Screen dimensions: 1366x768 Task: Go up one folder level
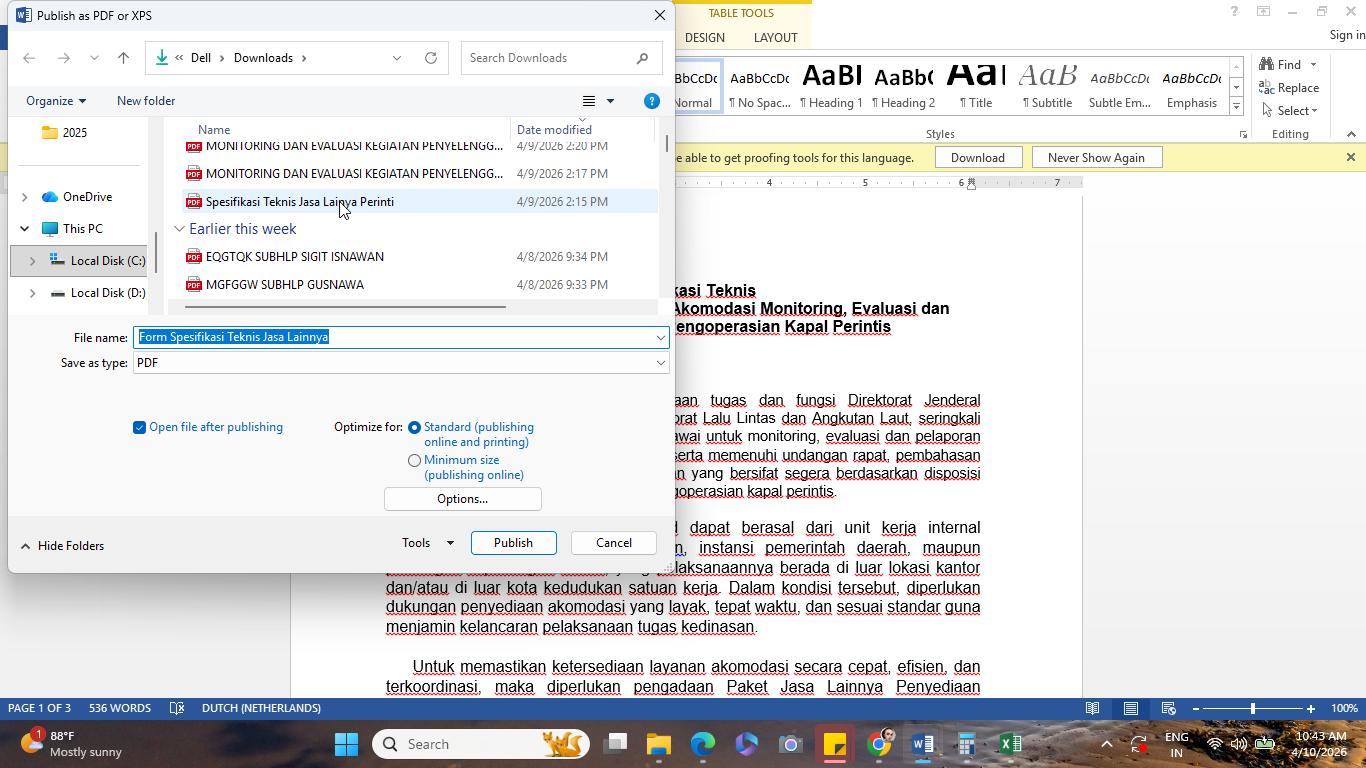[124, 58]
